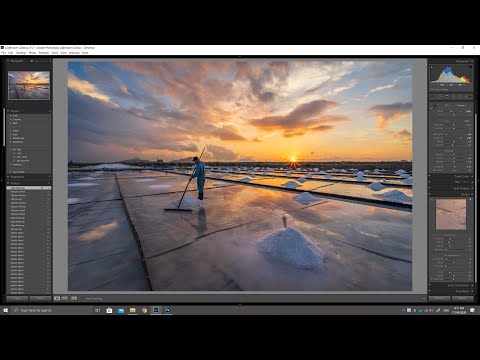Viewport: 480px width, 360px height.
Task: Launch Google Chrome from the taskbar
Action: (144, 310)
